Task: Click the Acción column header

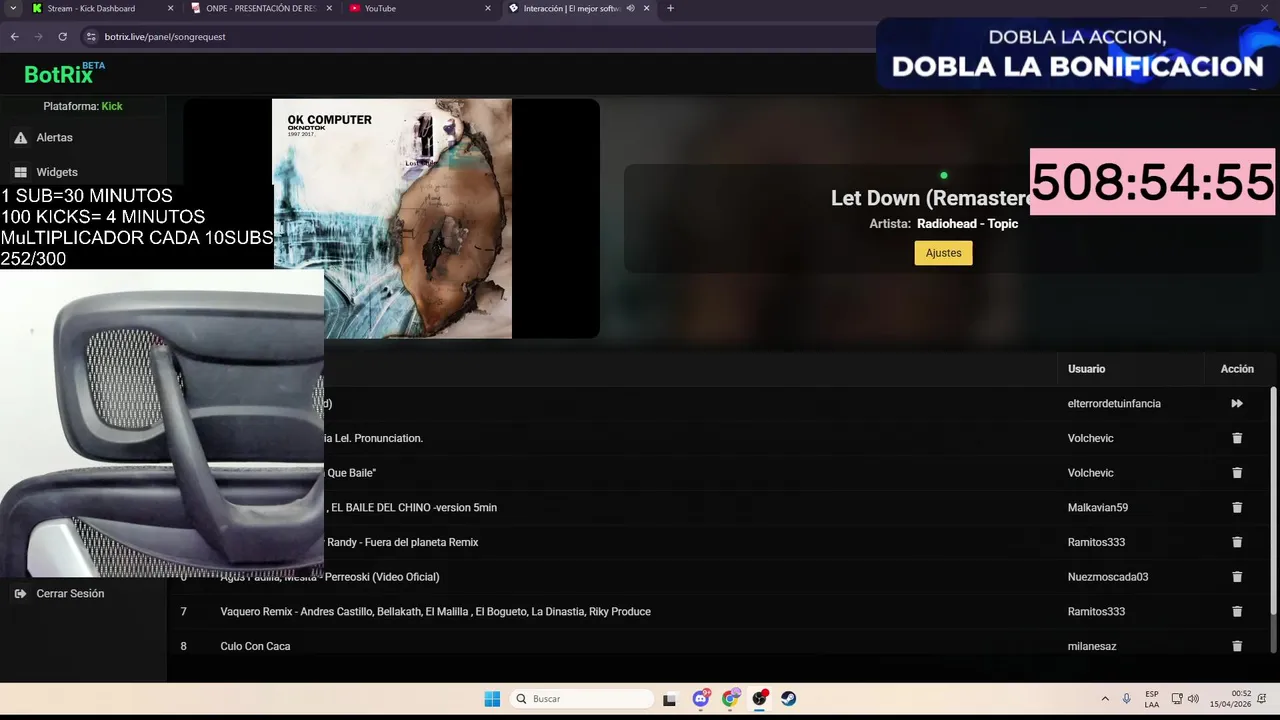Action: pyautogui.click(x=1237, y=369)
